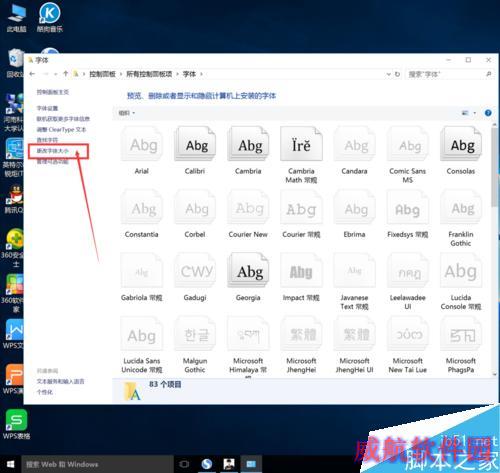The image size is (500, 473).
Task: Open the blue help icon
Action: click(488, 113)
